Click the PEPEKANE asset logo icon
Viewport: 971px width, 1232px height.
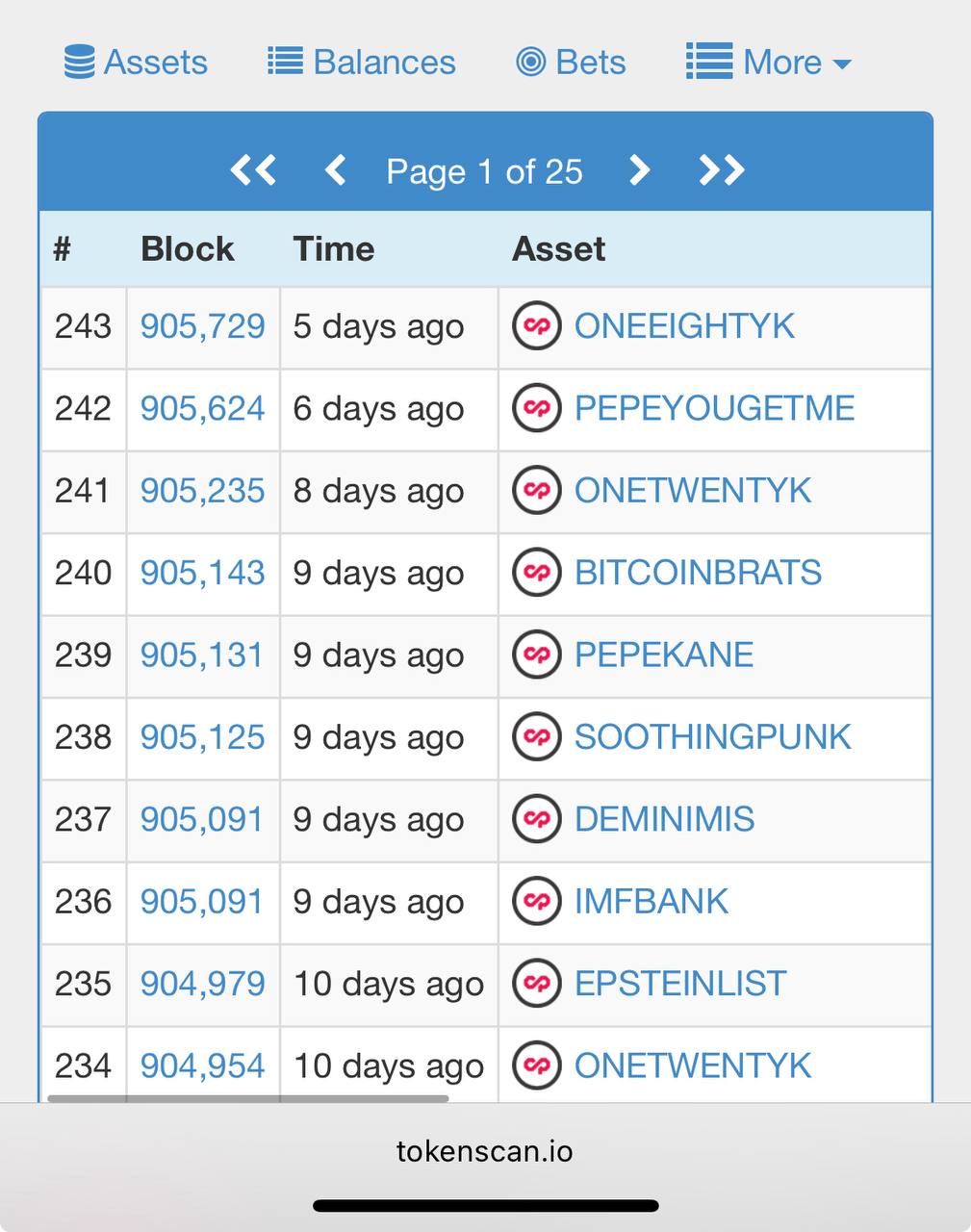[x=537, y=654]
